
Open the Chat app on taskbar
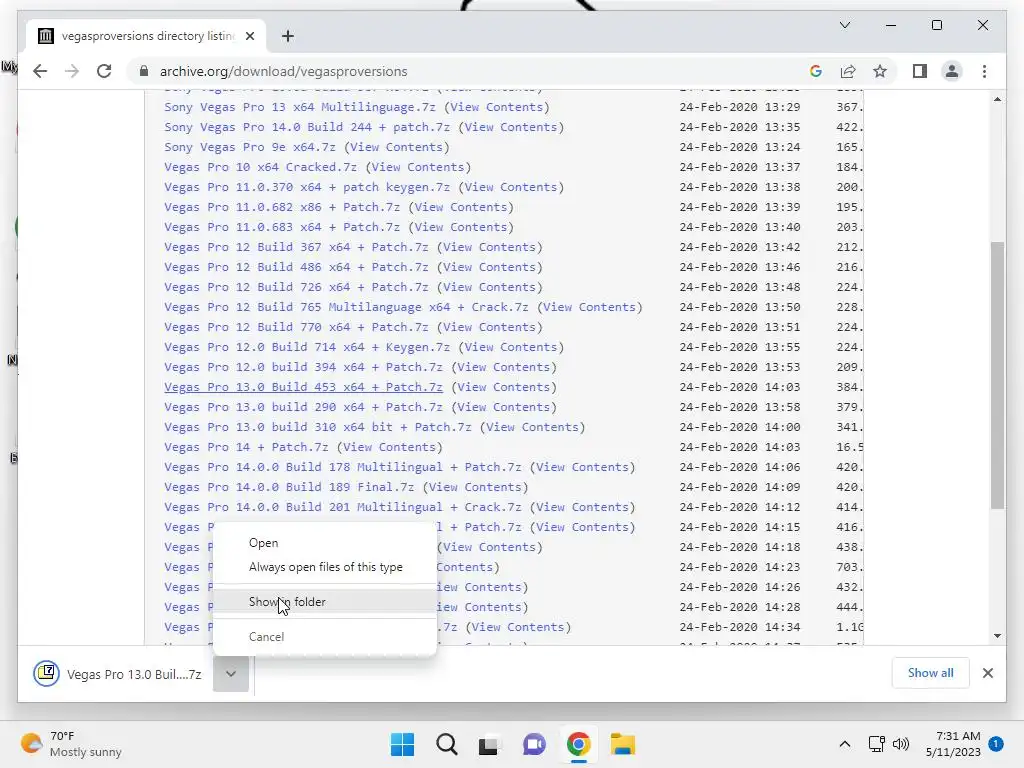coord(534,744)
